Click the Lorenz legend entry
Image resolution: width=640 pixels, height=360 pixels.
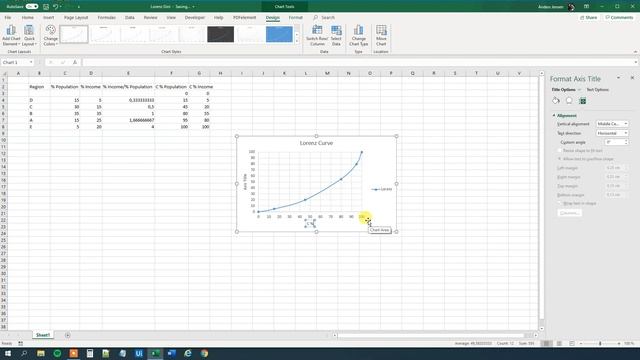pos(382,189)
